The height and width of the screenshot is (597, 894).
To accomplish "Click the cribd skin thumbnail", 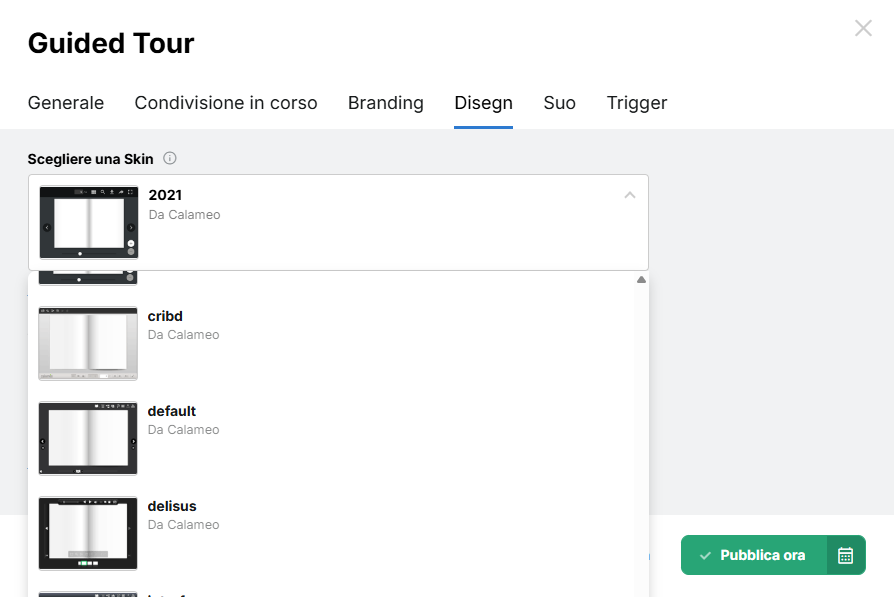I will click(88, 344).
